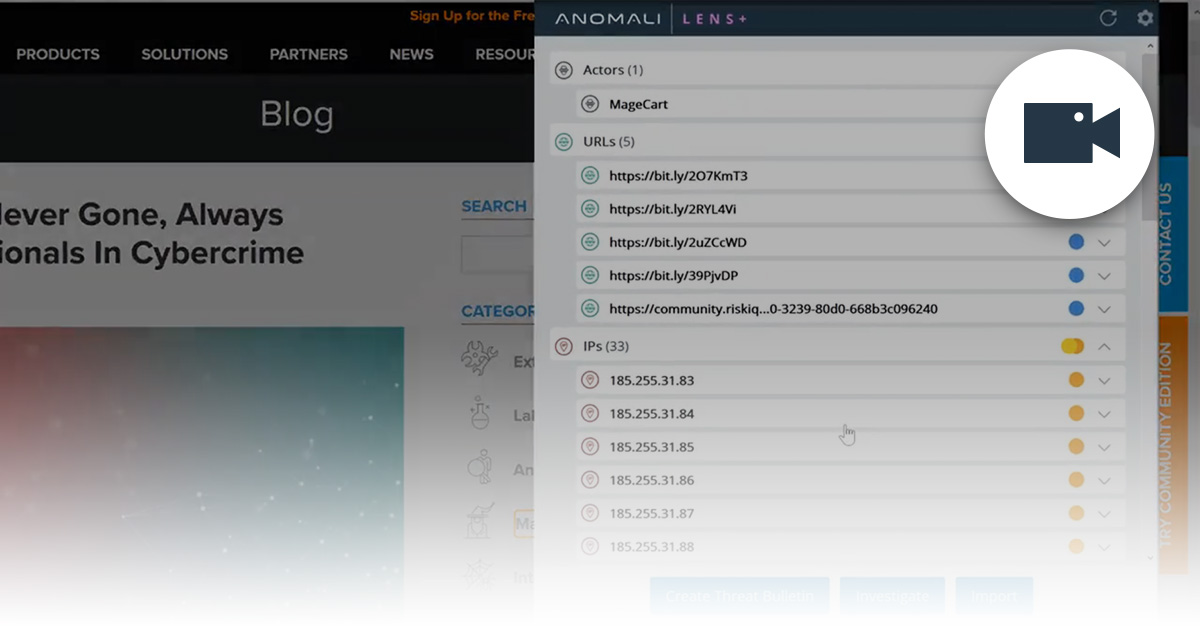Click the Create Threat Bulletin button
Viewport: 1200px width, 630px height.
click(x=739, y=596)
